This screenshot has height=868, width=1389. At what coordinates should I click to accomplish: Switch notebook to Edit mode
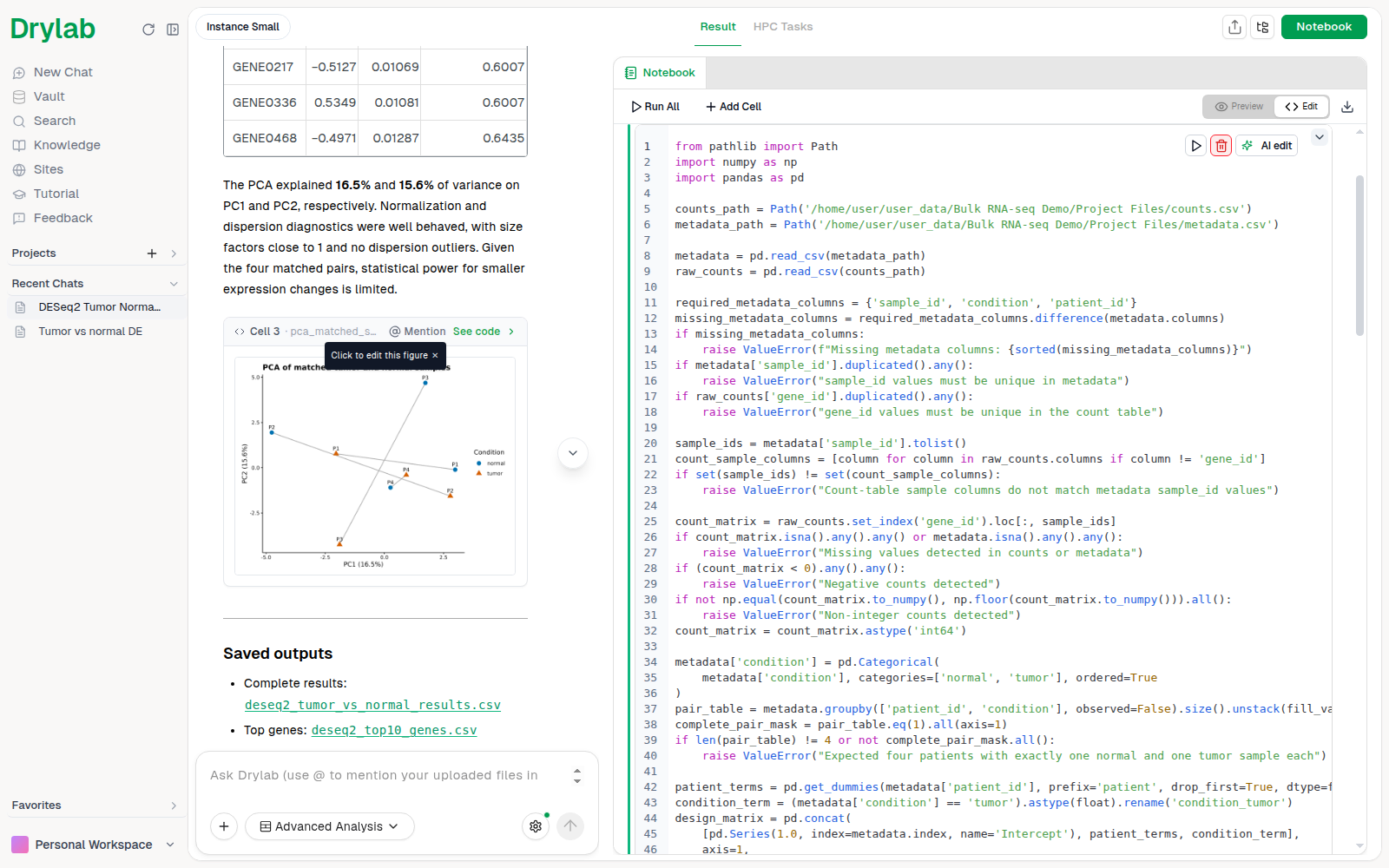1301,107
